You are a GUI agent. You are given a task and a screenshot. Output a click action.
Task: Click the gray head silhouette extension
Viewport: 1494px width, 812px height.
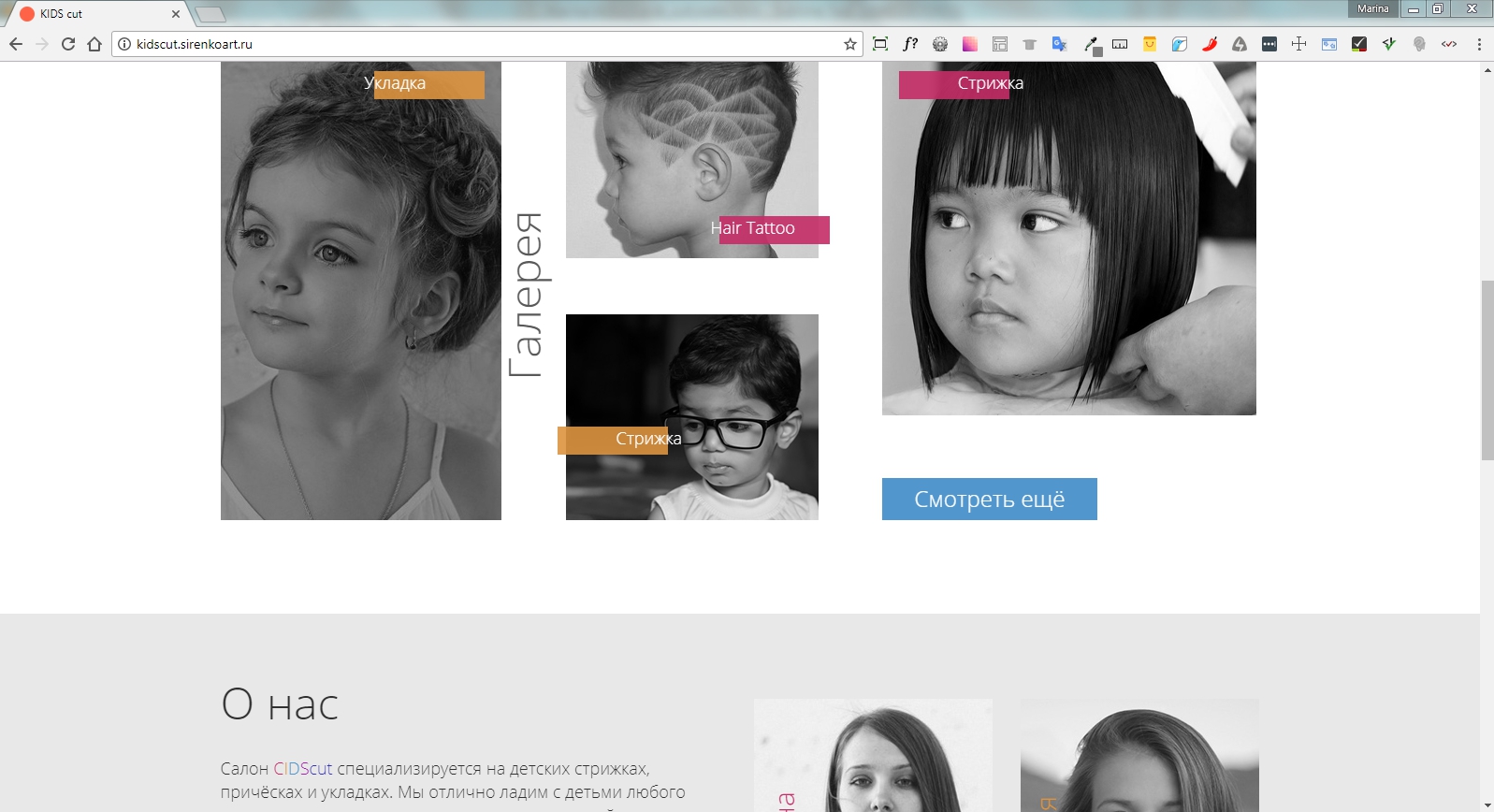pyautogui.click(x=1419, y=44)
